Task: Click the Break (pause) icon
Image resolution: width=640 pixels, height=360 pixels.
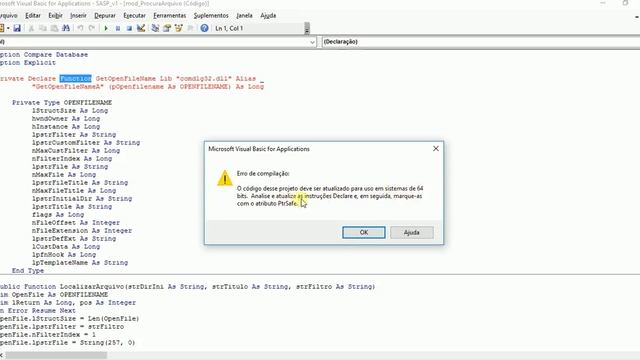Action: coord(118,28)
